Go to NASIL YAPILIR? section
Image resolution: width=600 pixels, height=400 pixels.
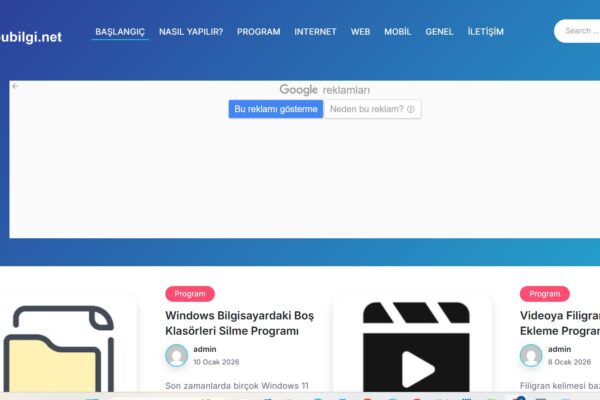pos(191,32)
